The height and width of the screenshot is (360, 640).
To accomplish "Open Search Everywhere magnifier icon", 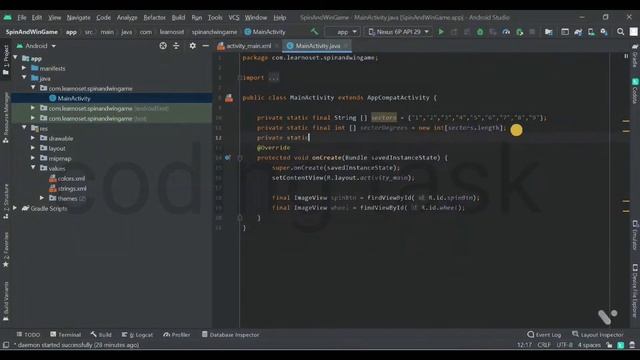I will pos(620,31).
